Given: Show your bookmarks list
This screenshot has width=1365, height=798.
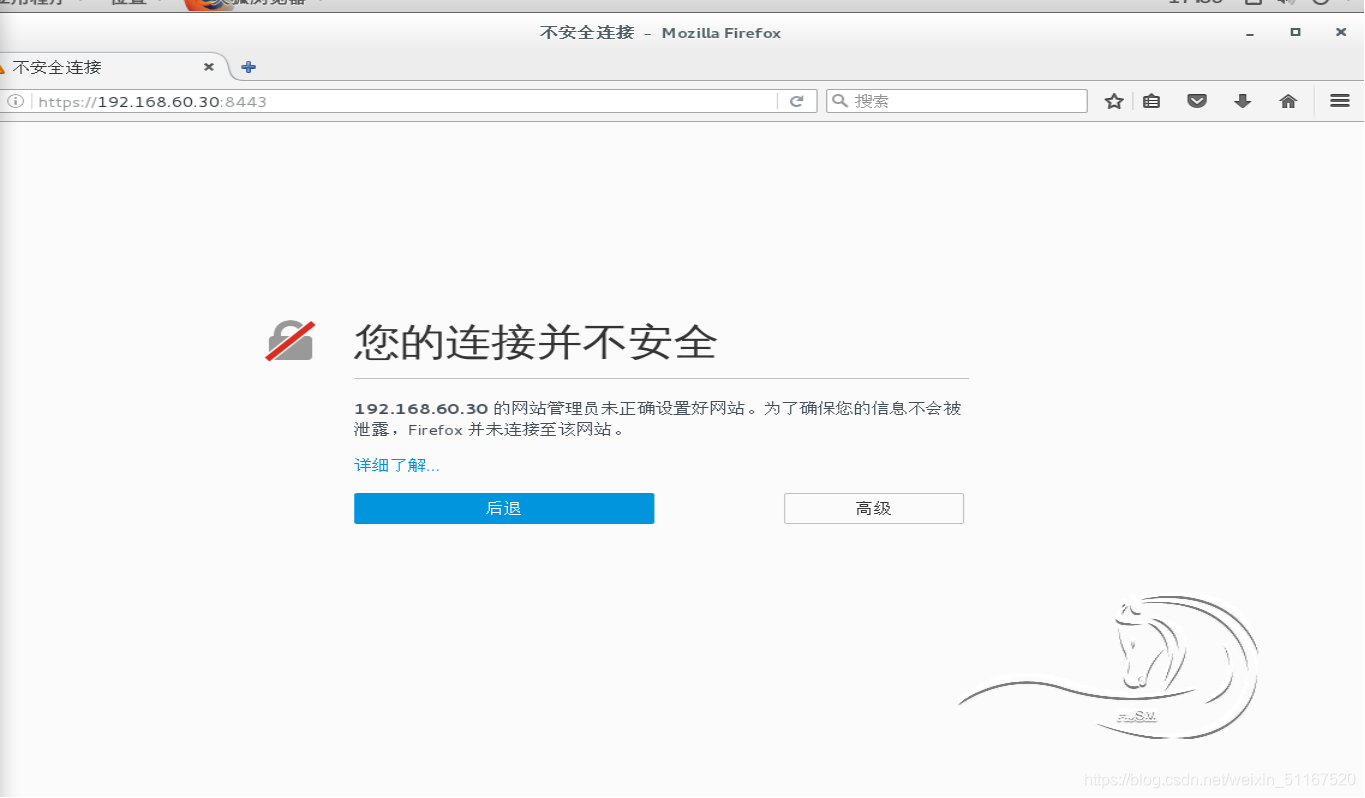Looking at the screenshot, I should tap(1152, 101).
